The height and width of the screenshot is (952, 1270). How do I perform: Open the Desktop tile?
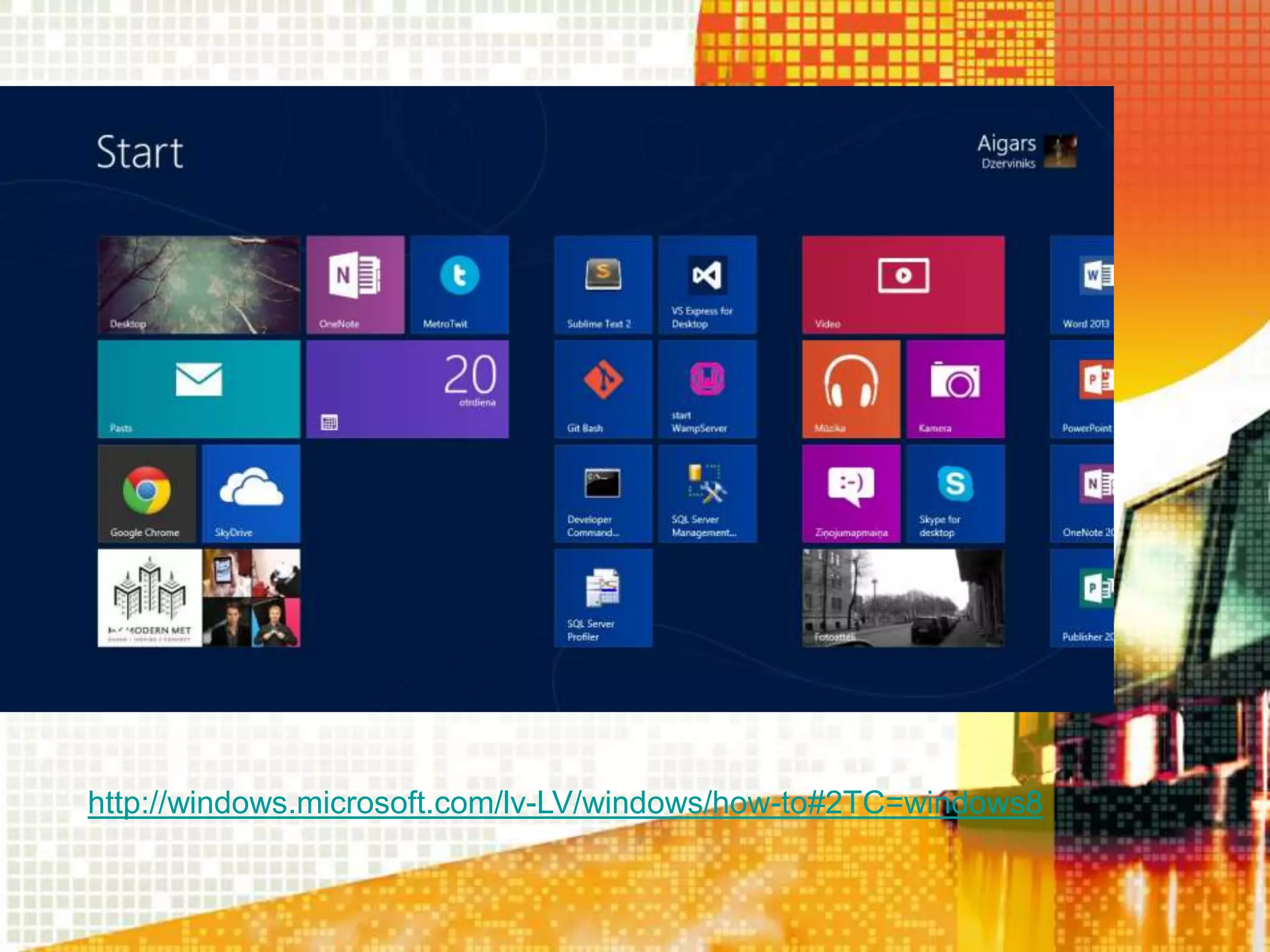point(199,284)
